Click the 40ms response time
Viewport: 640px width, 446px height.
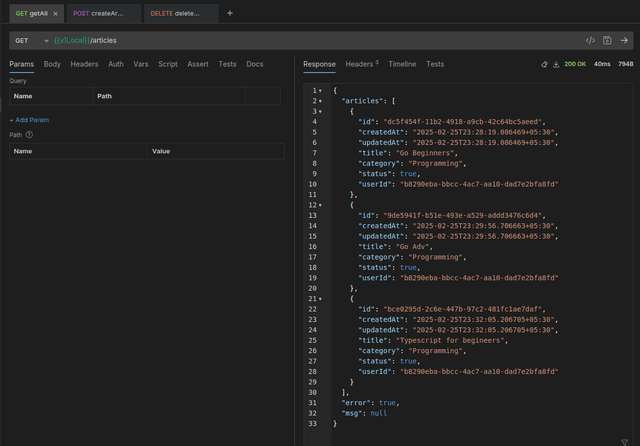pos(602,64)
